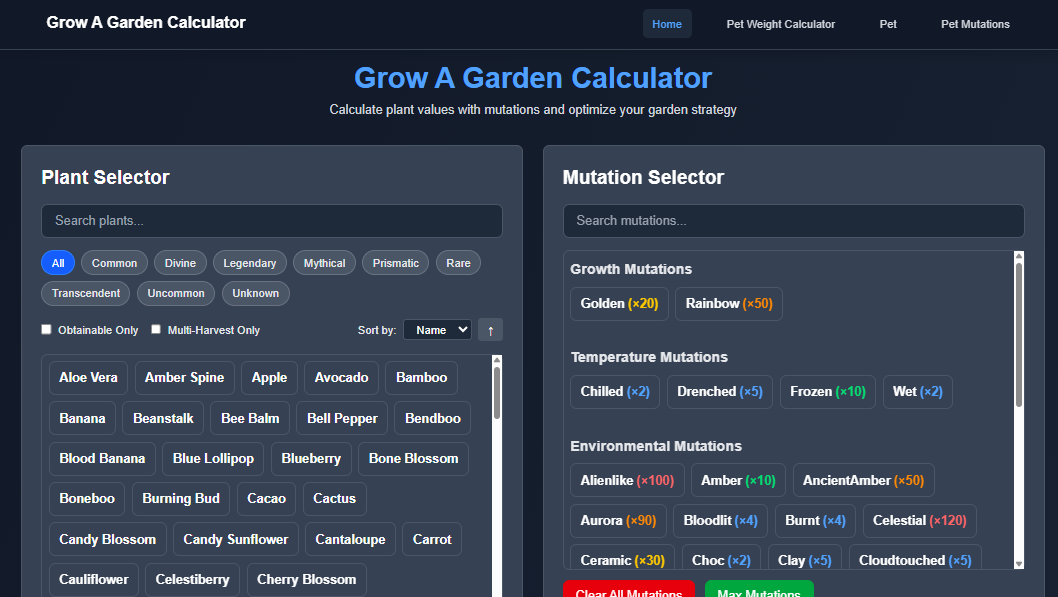
Task: Select the Frozen temperature mutation
Action: (x=827, y=391)
